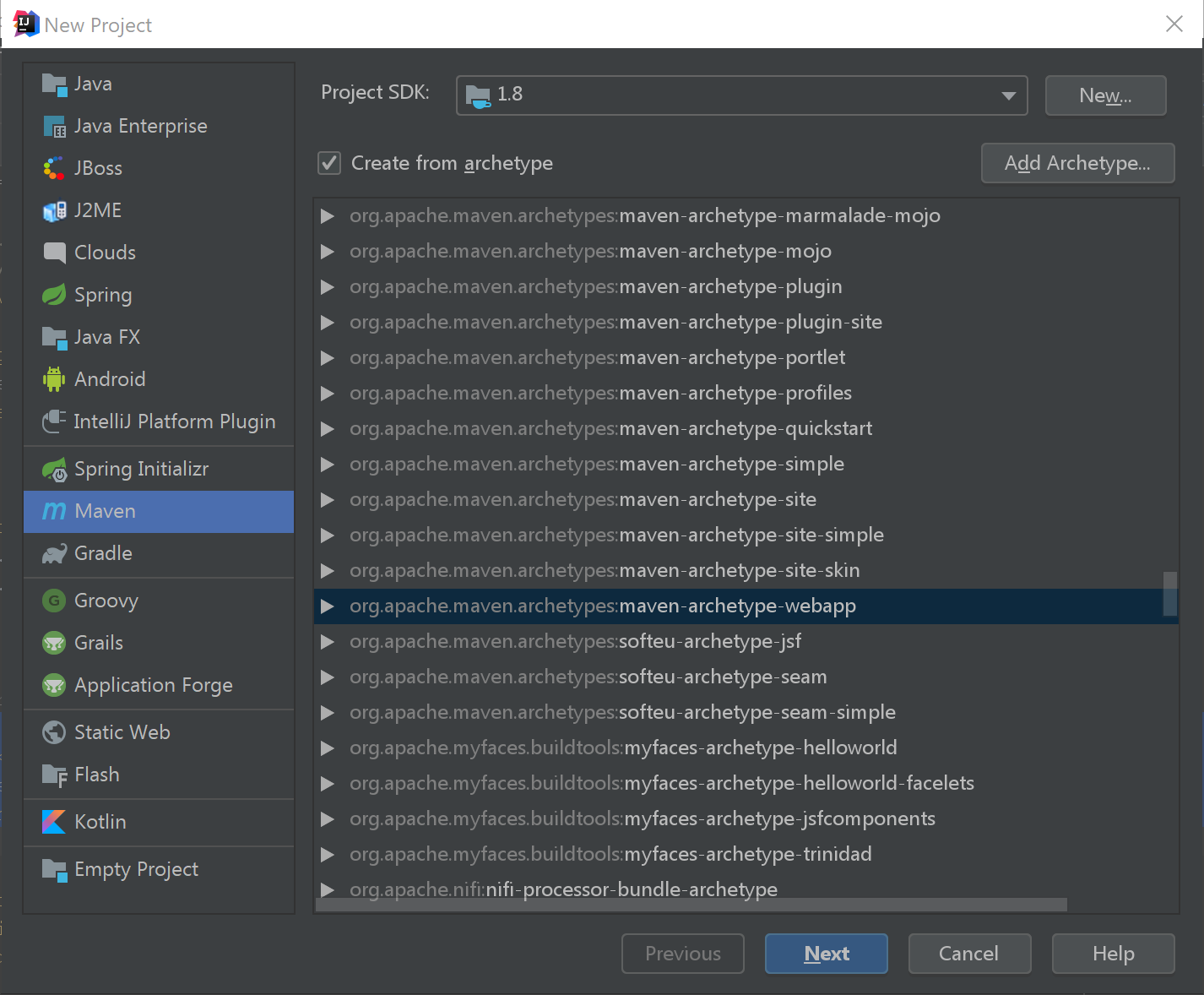Click the vertical scrollbar thumb in archetype list

[1170, 594]
